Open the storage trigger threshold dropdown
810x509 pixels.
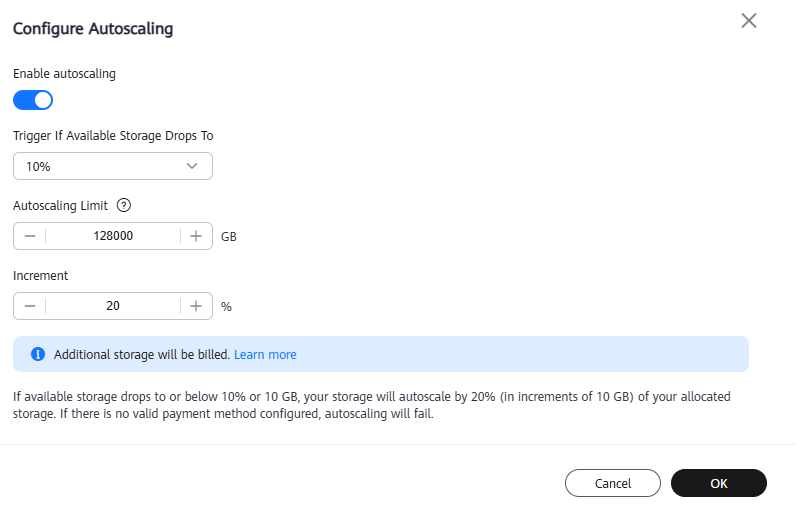tap(113, 166)
